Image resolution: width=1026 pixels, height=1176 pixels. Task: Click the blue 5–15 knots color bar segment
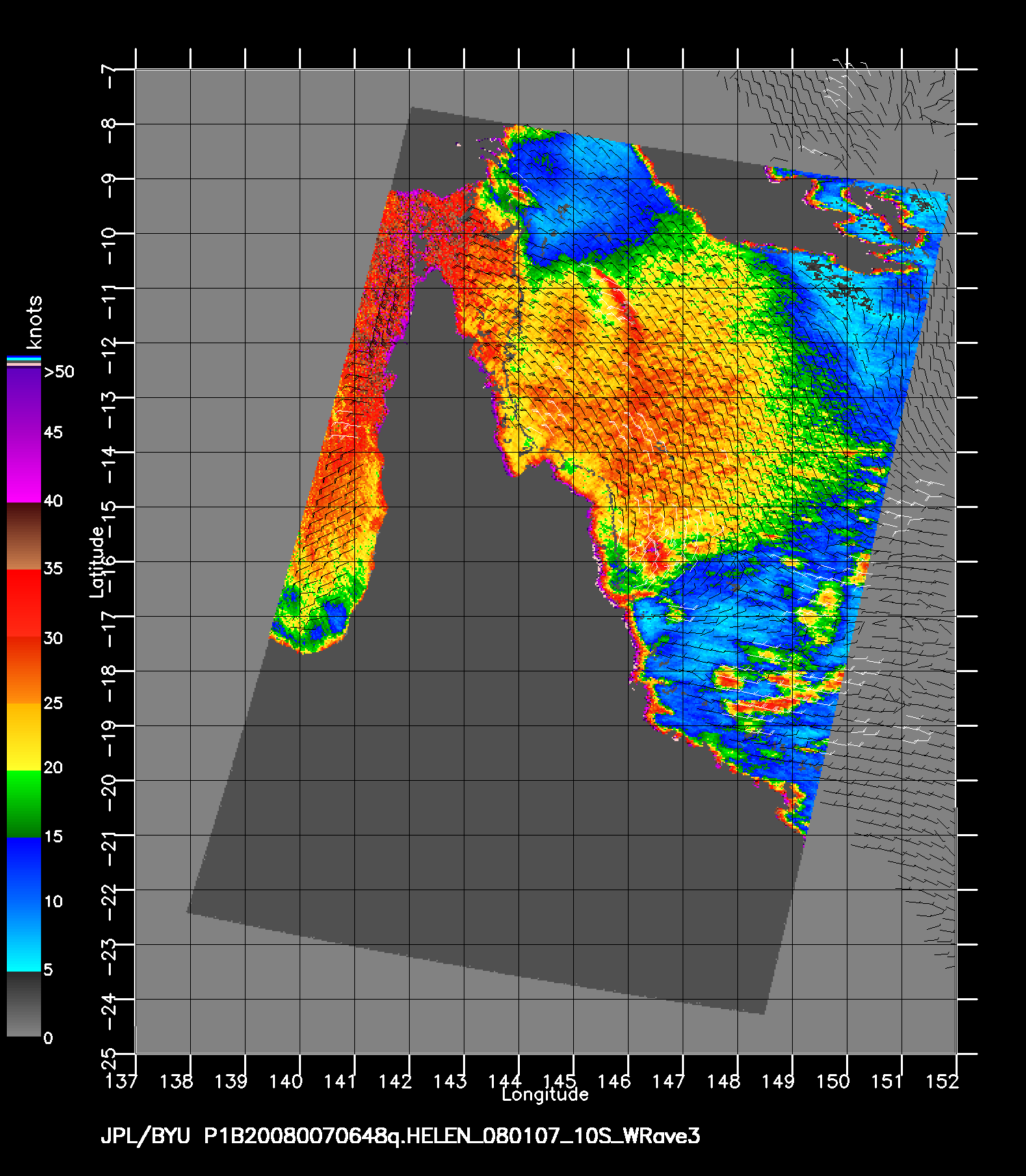click(24, 905)
